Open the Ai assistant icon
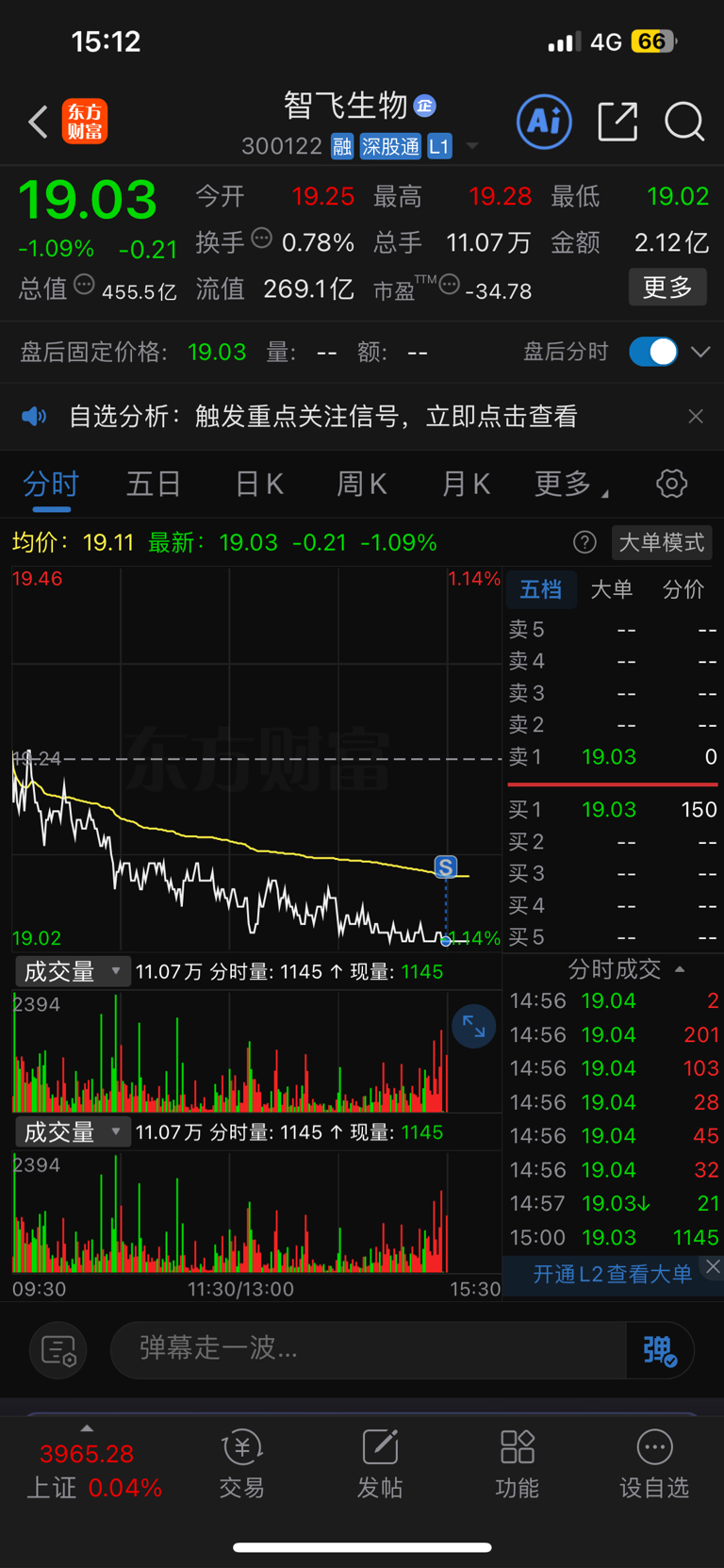724x1568 pixels. click(544, 122)
